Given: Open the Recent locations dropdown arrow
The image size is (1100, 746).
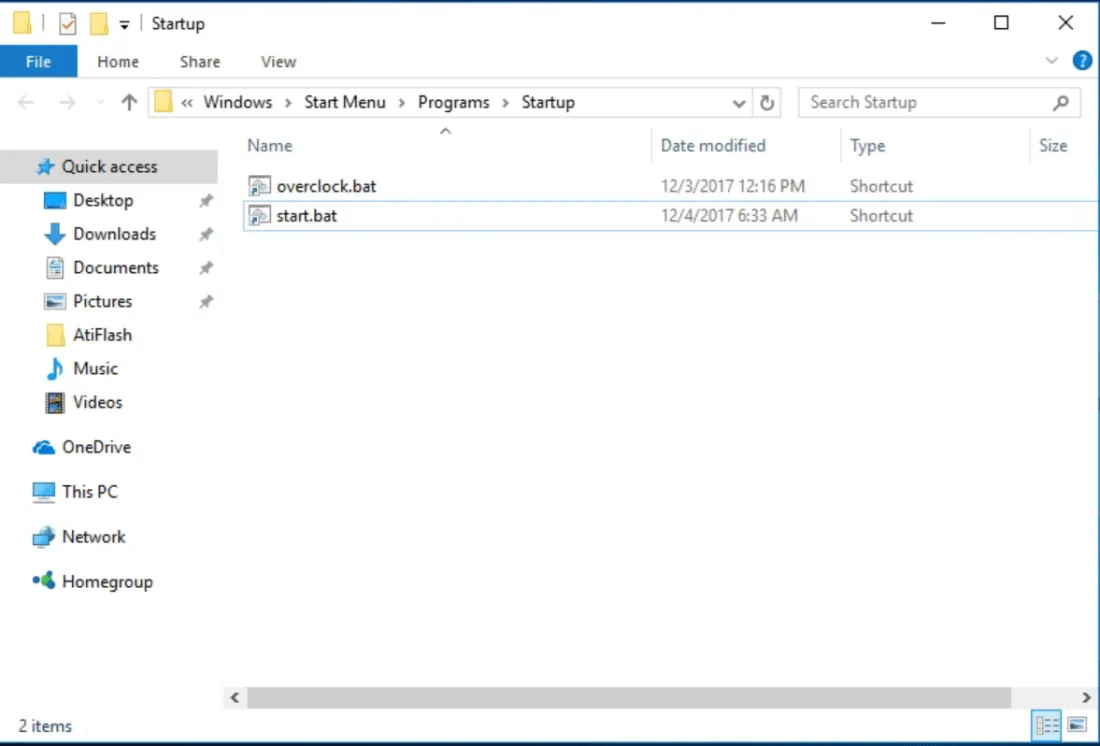Looking at the screenshot, I should [100, 102].
